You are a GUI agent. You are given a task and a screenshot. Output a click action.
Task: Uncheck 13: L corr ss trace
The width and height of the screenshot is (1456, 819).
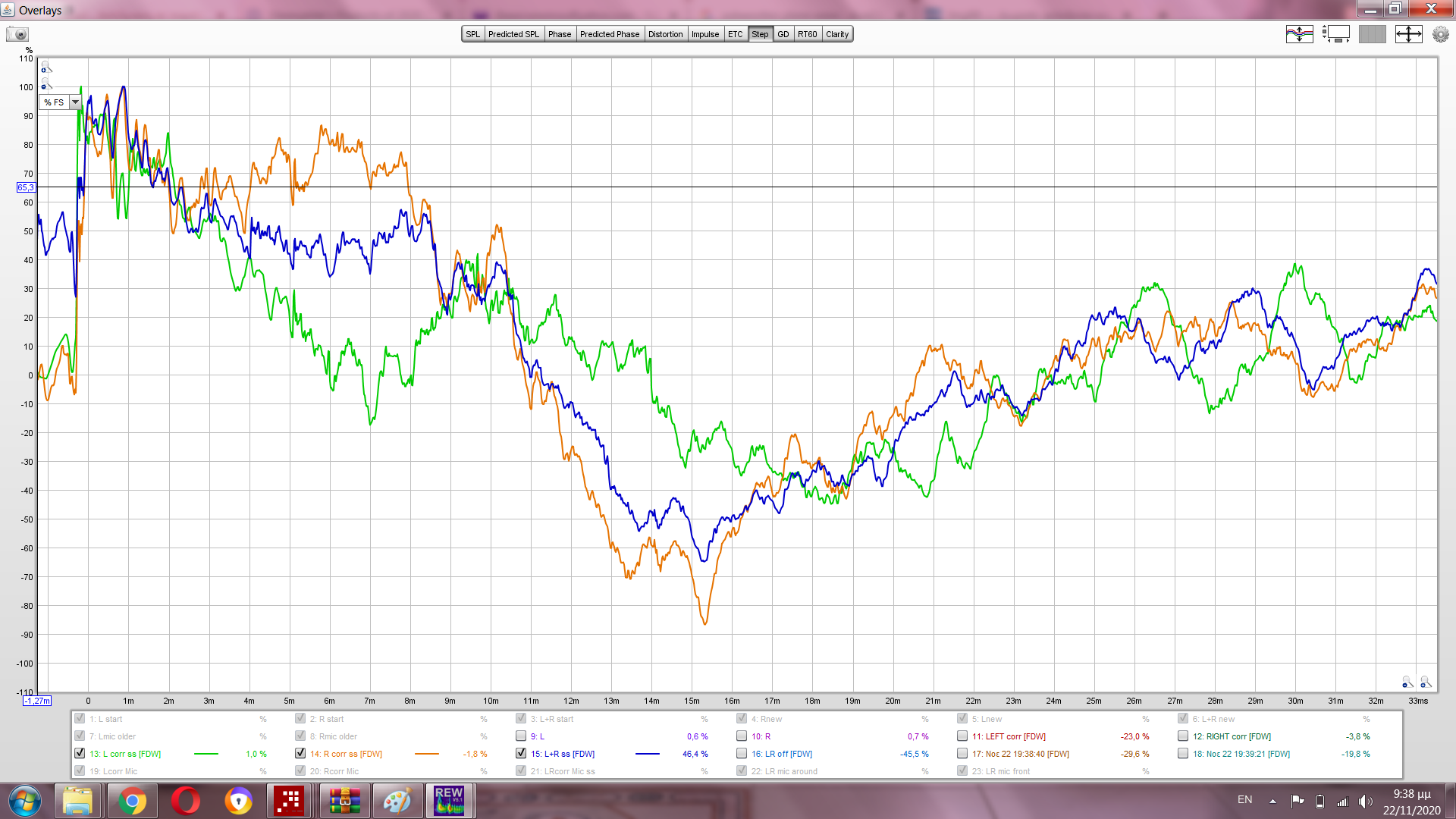[x=80, y=754]
